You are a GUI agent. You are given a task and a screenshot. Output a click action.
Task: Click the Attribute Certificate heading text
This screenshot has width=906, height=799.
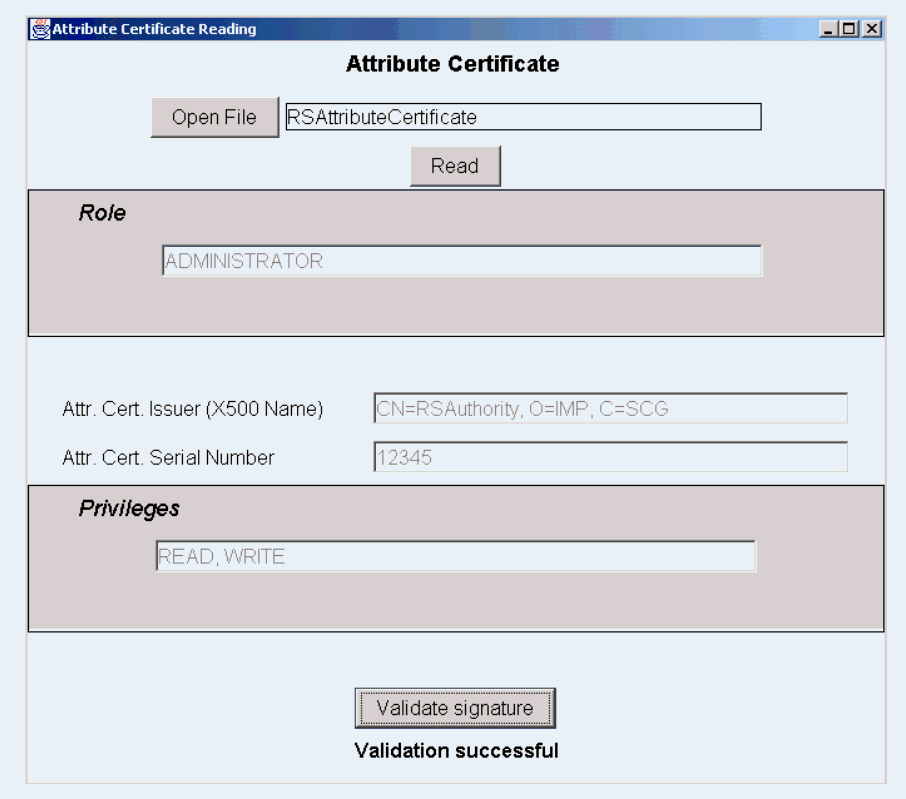pos(452,65)
